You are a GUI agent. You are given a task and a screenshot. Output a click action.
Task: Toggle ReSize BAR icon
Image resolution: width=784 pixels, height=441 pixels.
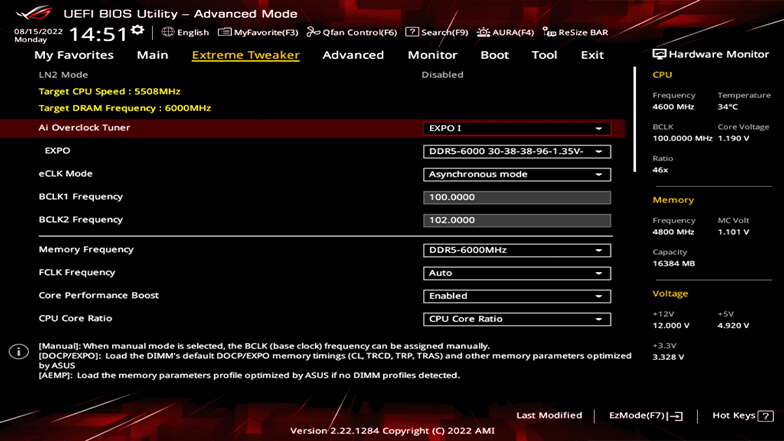pos(549,32)
